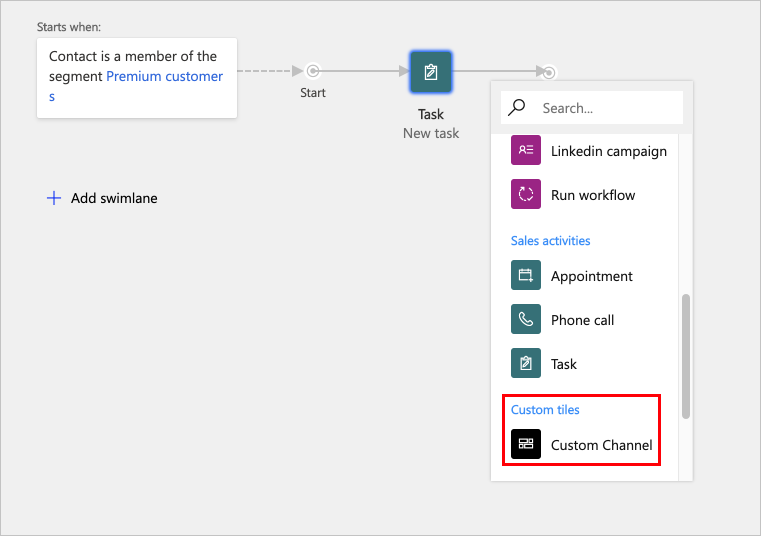Click the Appointment calendar icon
Image resolution: width=761 pixels, height=536 pixels.
point(526,275)
